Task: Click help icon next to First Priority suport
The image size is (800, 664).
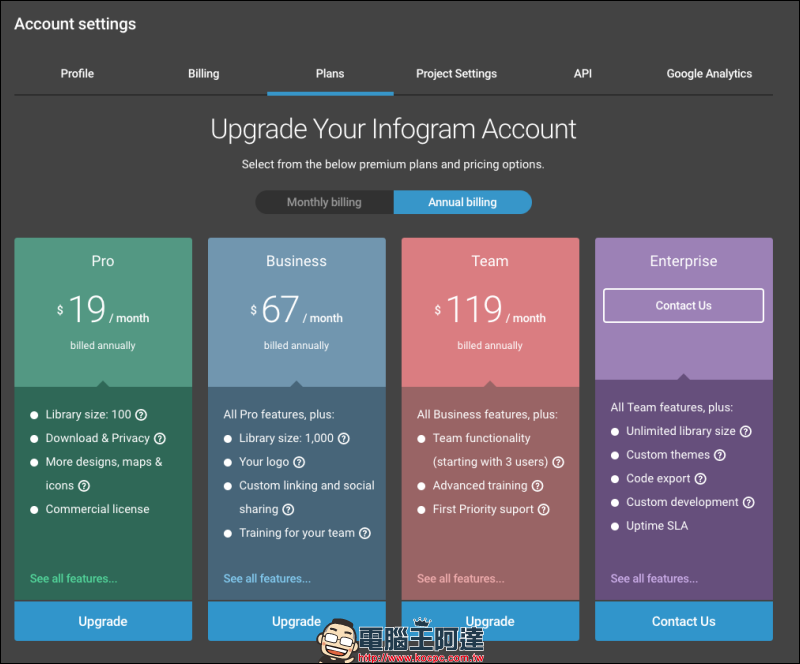Action: pos(544,509)
